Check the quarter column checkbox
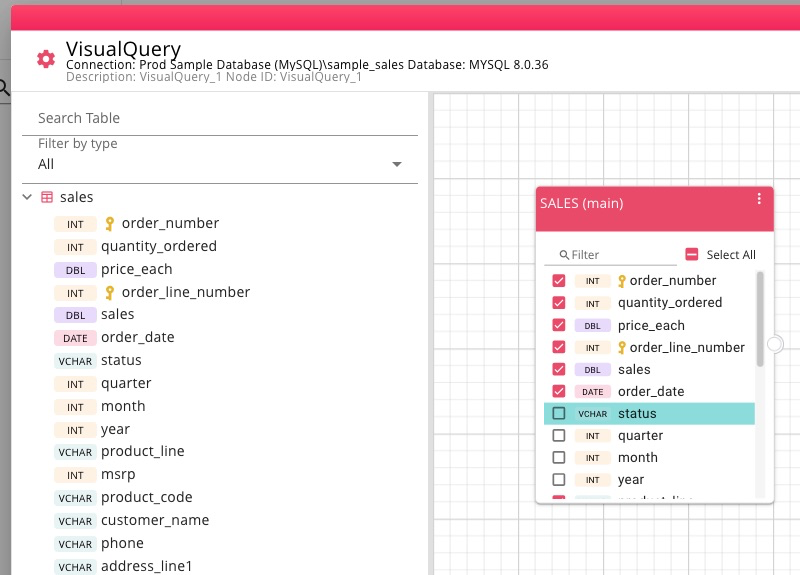800x575 pixels. (559, 435)
